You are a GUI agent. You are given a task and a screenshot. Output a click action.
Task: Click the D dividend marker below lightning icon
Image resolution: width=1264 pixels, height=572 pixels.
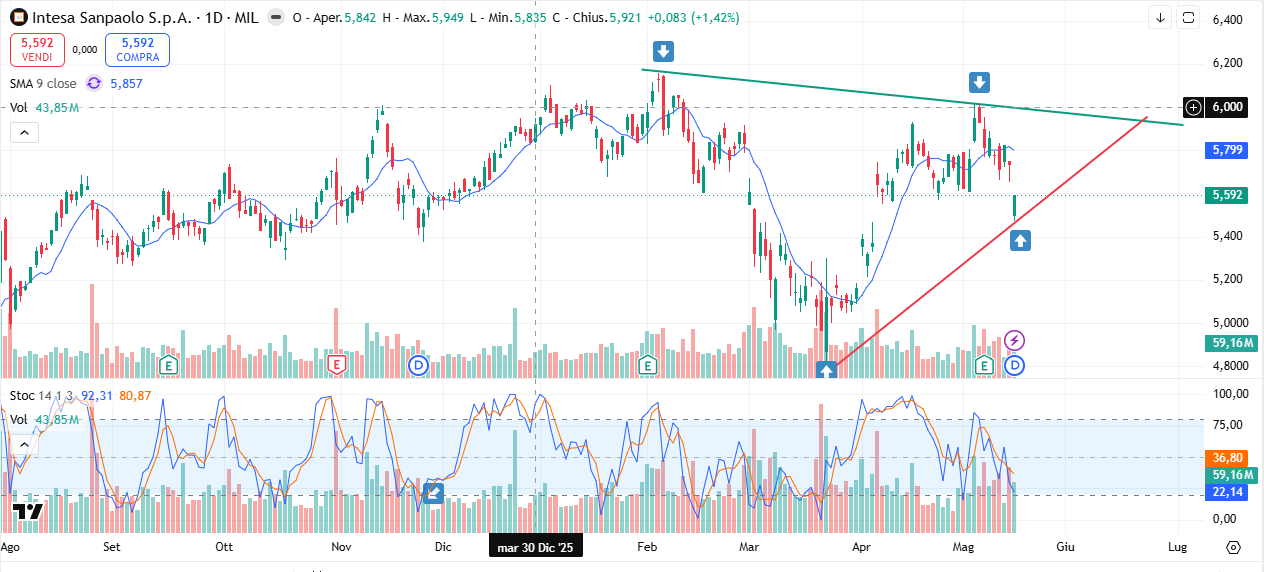point(1015,366)
